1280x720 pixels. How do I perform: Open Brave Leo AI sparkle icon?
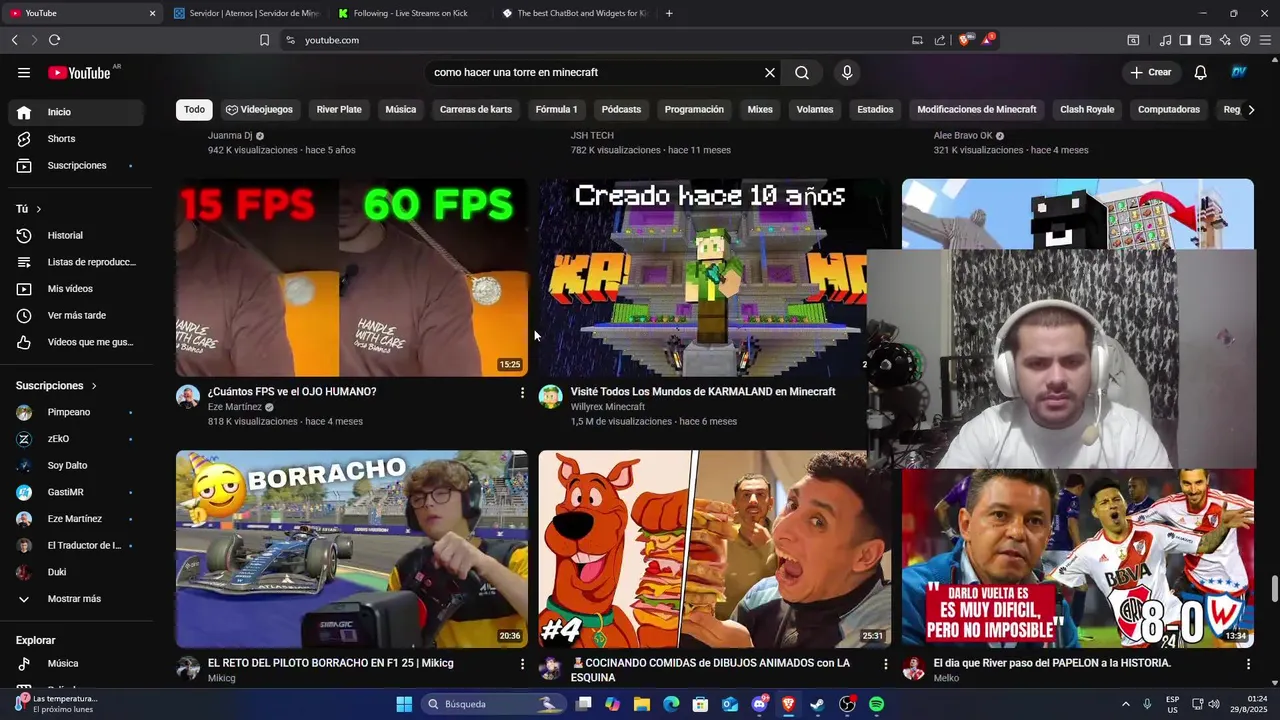pyautogui.click(x=1225, y=40)
